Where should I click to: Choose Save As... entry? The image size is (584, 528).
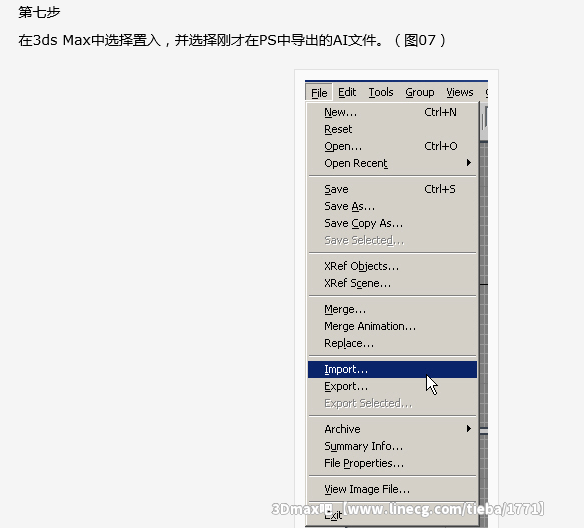tap(392, 206)
